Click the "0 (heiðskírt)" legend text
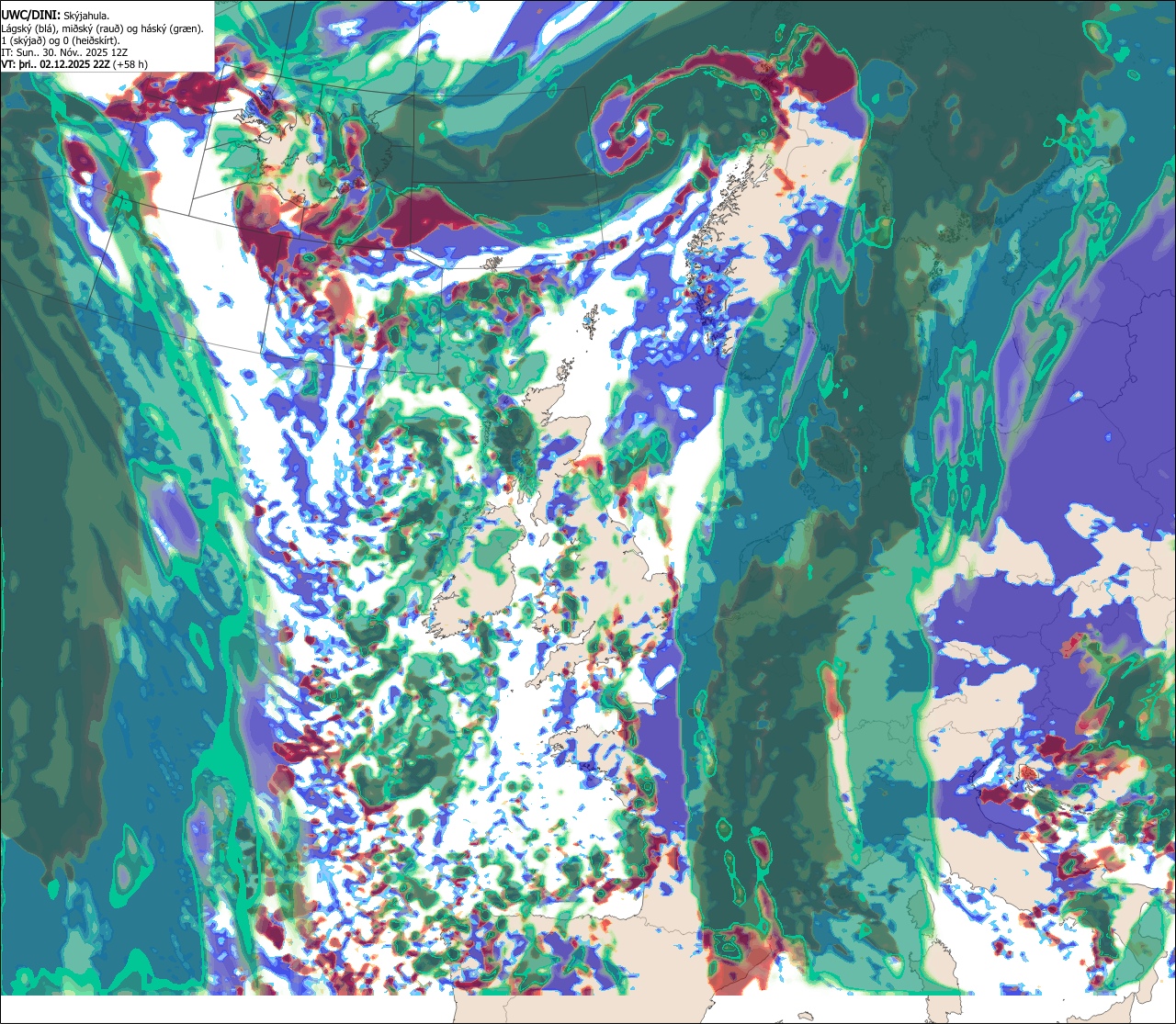The image size is (1176, 1024). pyautogui.click(x=90, y=40)
